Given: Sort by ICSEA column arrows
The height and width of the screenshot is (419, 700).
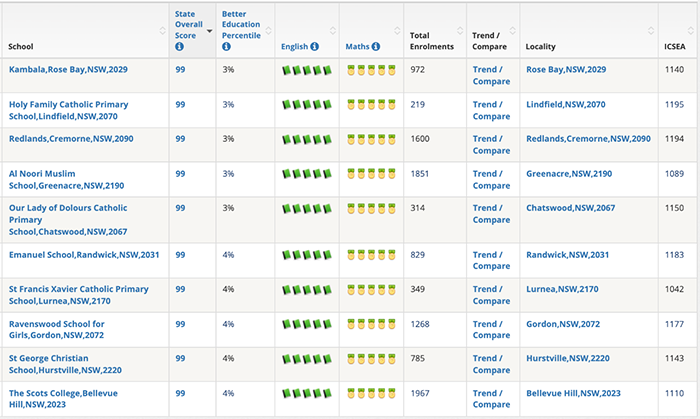Looking at the screenshot, I should (x=691, y=30).
